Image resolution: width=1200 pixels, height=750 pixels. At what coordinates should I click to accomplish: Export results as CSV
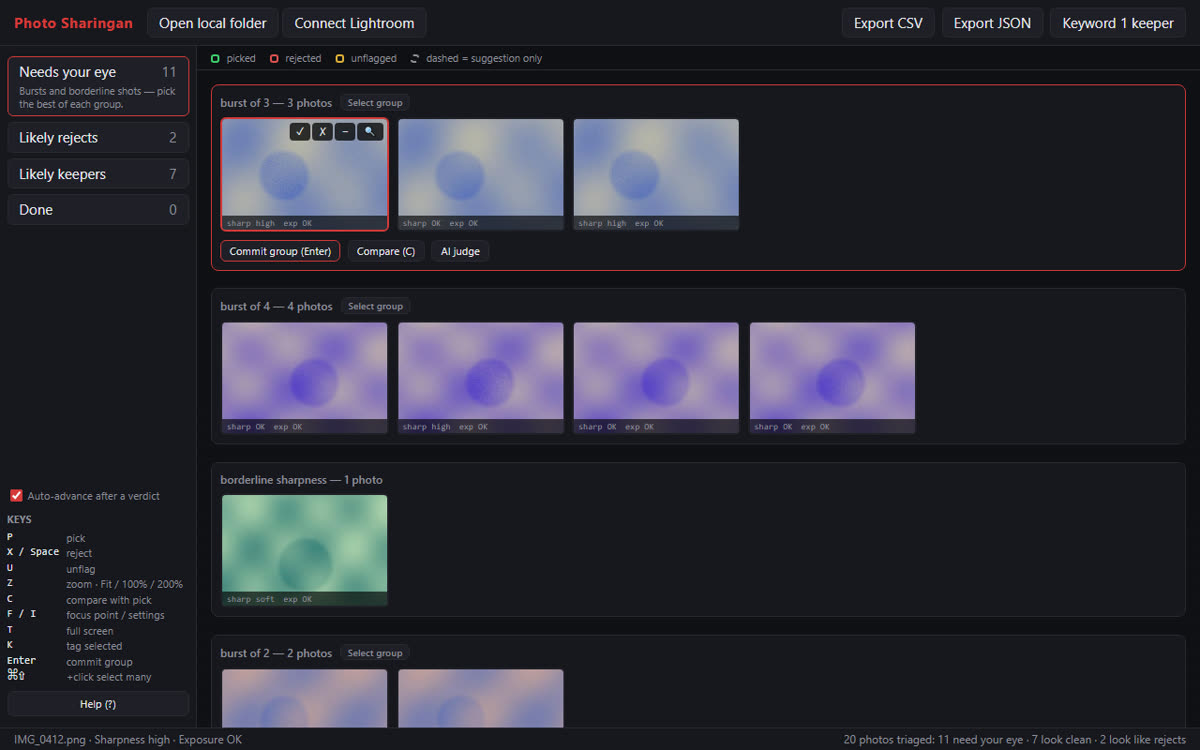point(888,23)
